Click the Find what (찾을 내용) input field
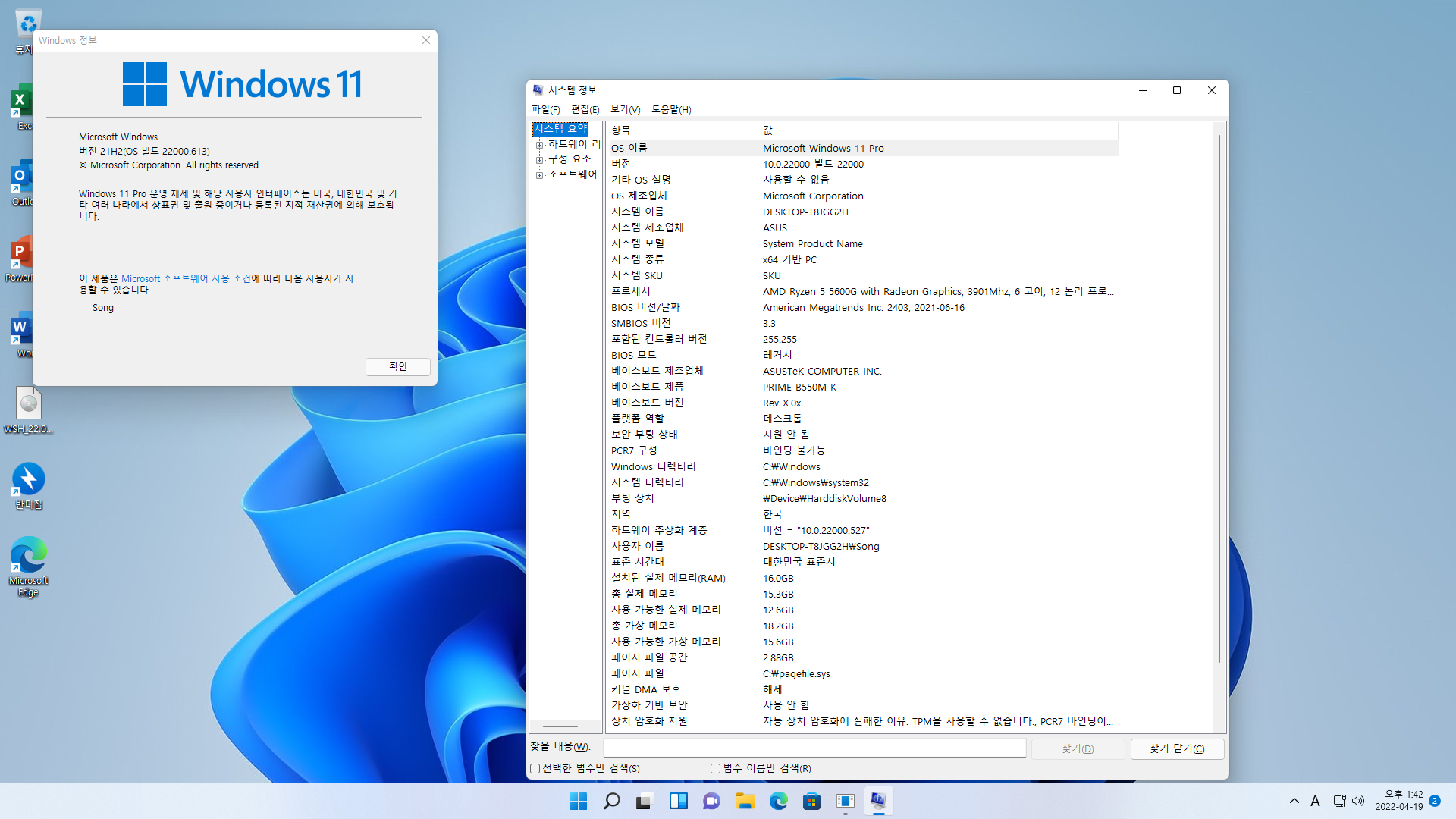The image size is (1456, 819). (814, 748)
